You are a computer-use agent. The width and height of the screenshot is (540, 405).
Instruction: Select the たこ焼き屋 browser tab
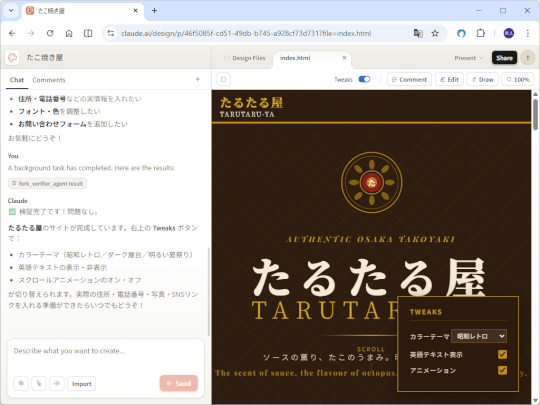[x=83, y=11]
